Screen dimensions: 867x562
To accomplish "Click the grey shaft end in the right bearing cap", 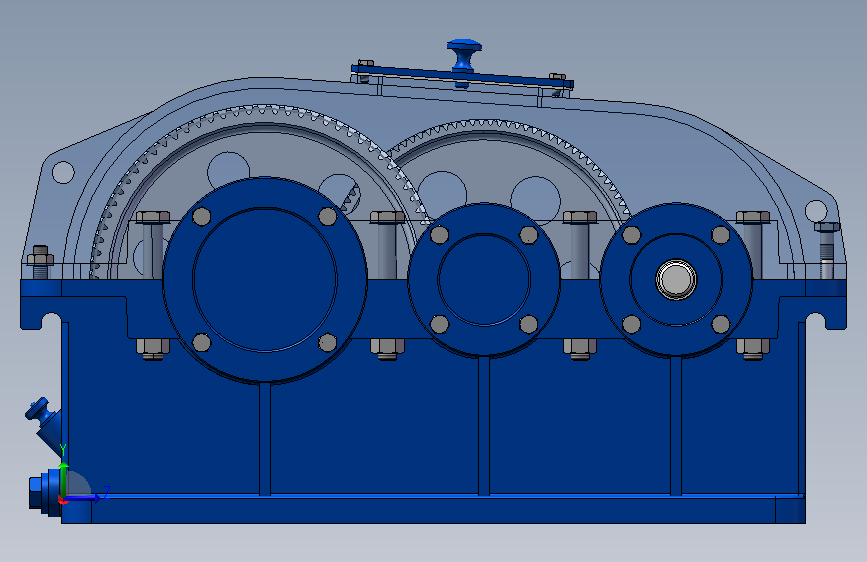I will tap(676, 279).
